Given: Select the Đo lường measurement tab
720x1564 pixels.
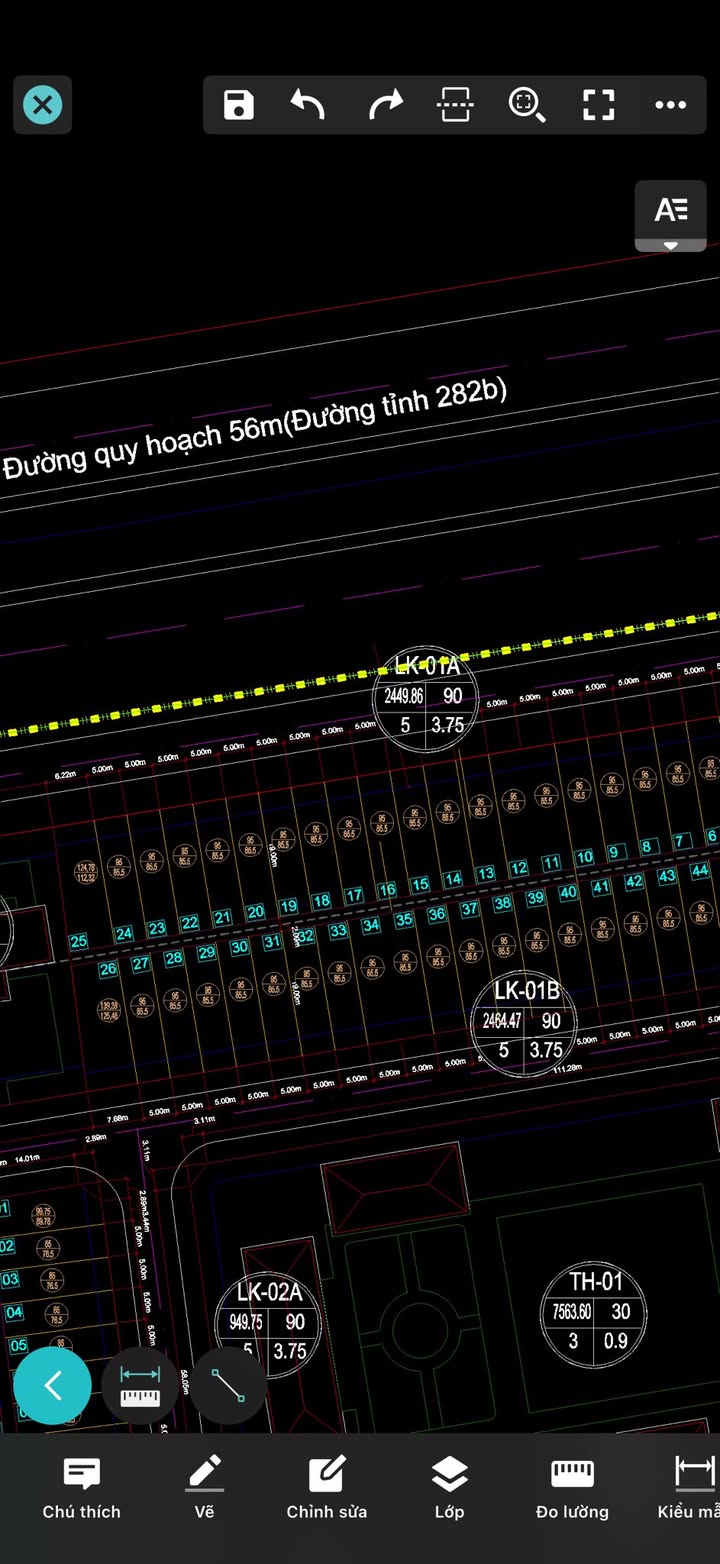Looking at the screenshot, I should click(x=572, y=1487).
